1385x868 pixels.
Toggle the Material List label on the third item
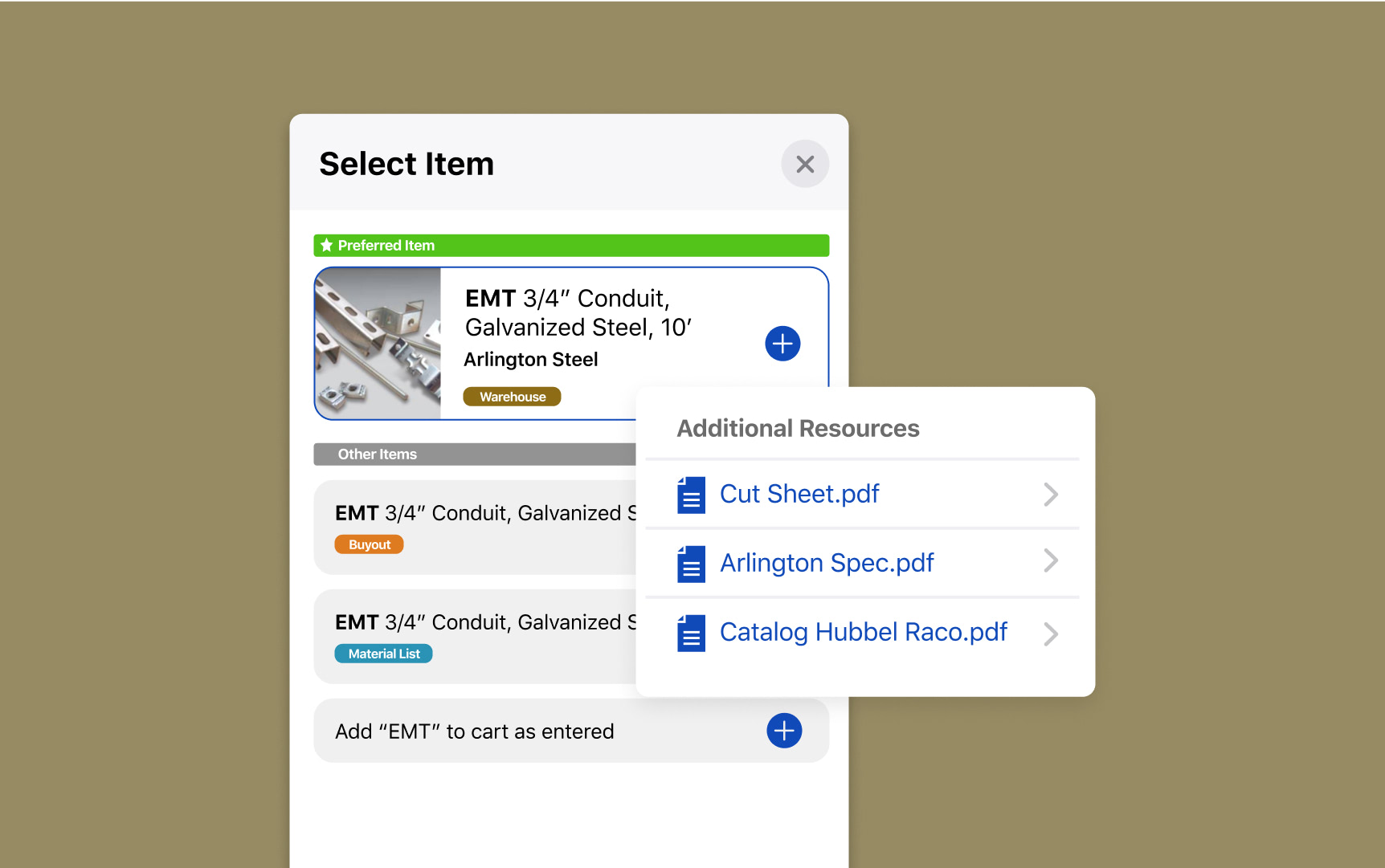(x=383, y=653)
